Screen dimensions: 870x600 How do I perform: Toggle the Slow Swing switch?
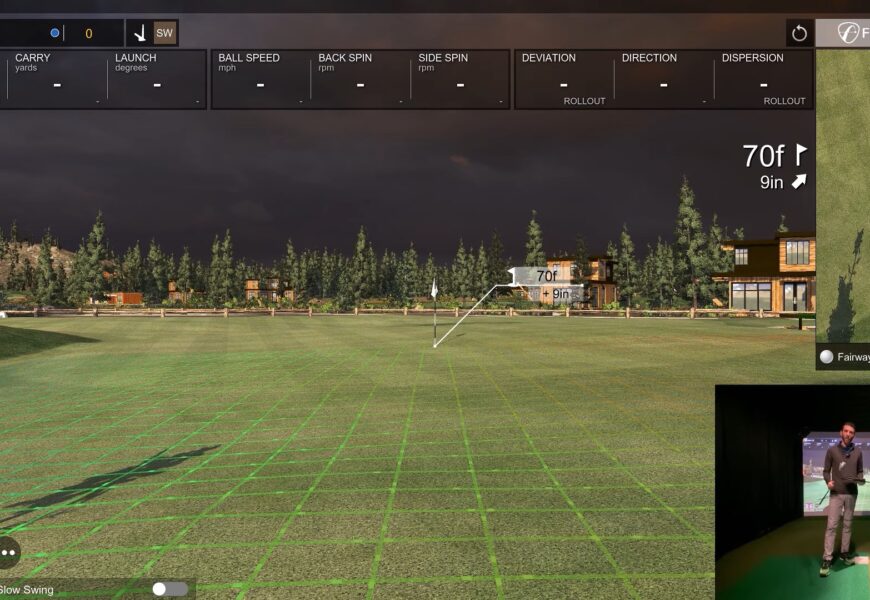[x=170, y=589]
